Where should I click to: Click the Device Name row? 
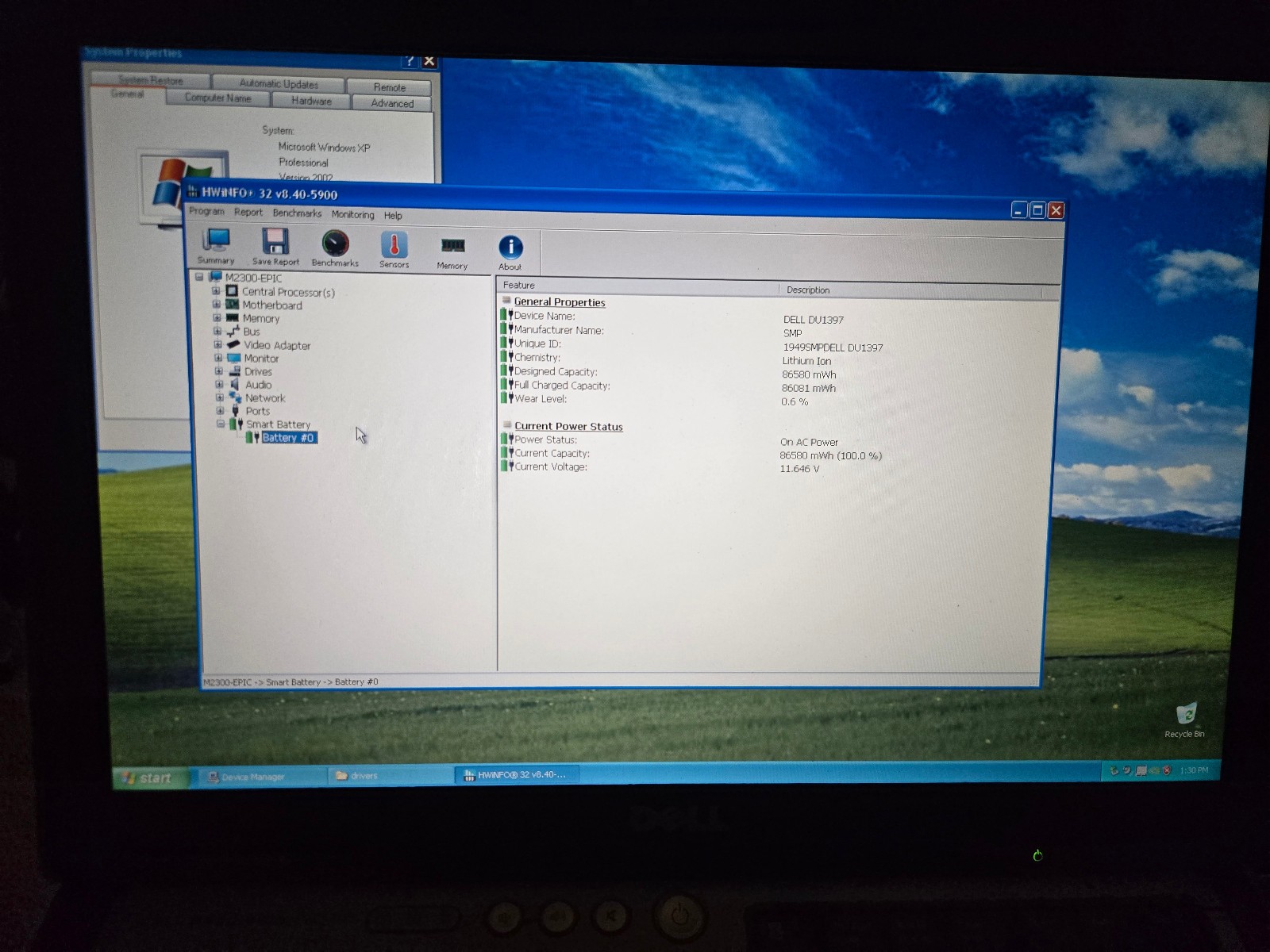tap(777, 317)
